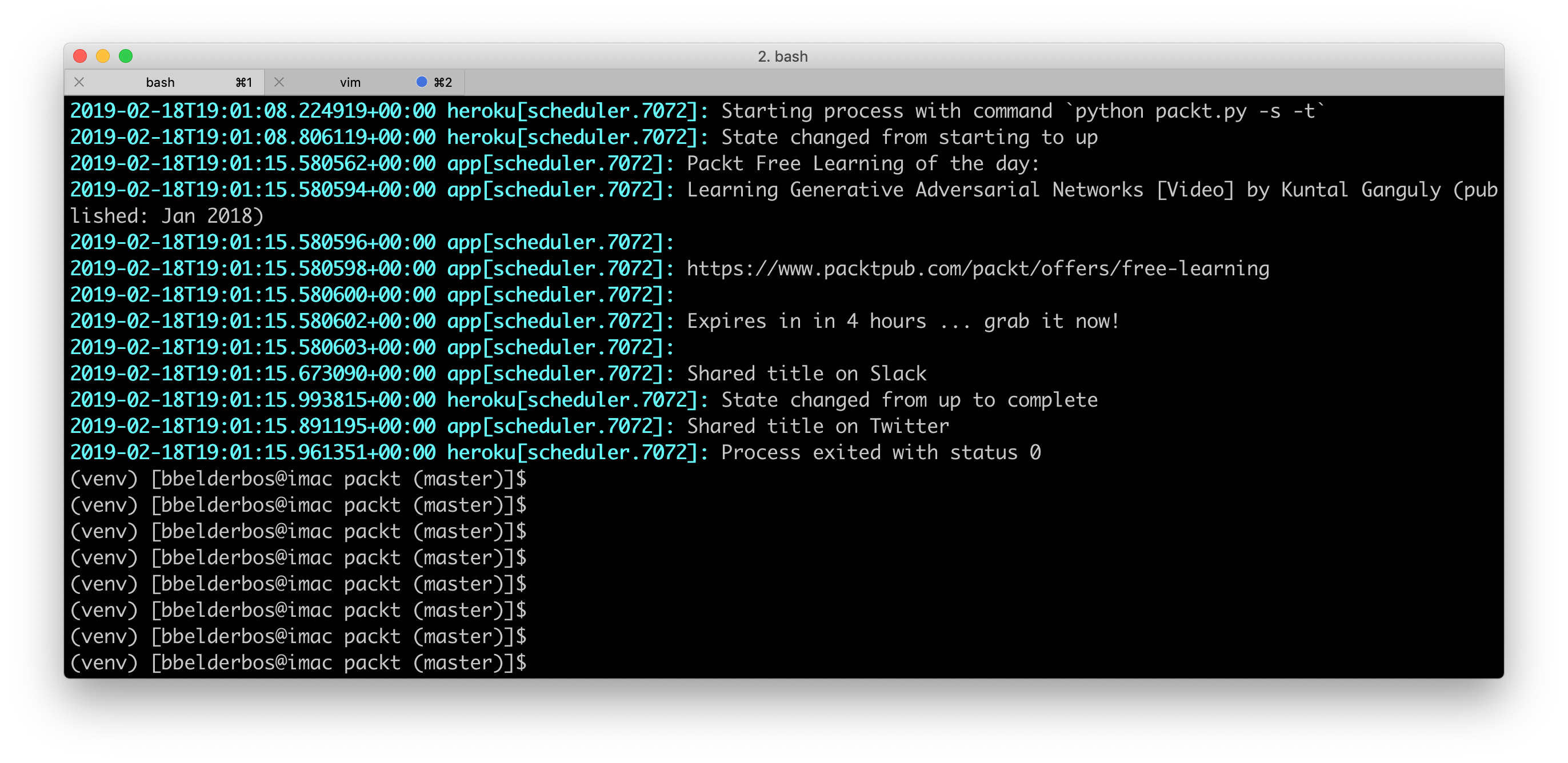This screenshot has width=1568, height=763.
Task: Close the vim tab with its X
Action: pos(279,82)
